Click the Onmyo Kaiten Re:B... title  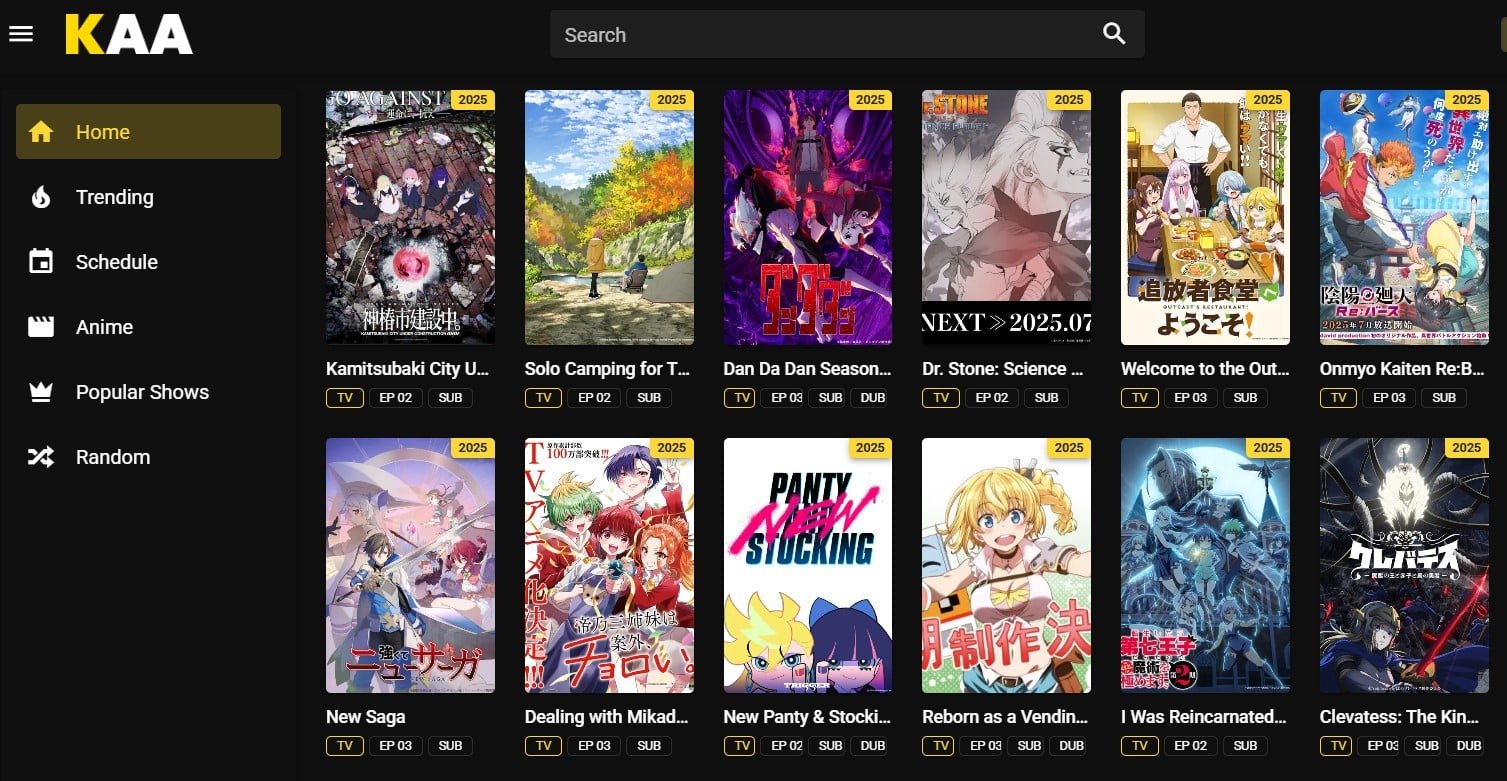[x=1402, y=369]
